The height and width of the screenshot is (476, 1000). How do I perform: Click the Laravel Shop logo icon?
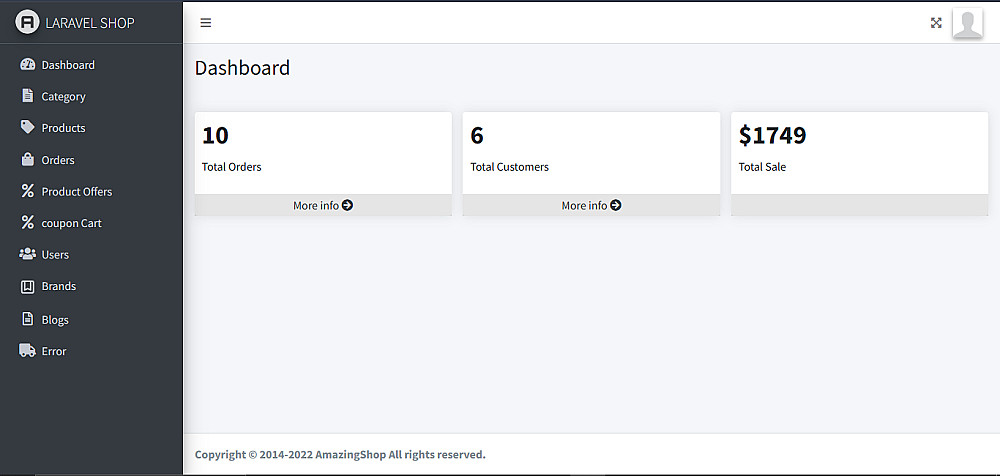point(27,22)
